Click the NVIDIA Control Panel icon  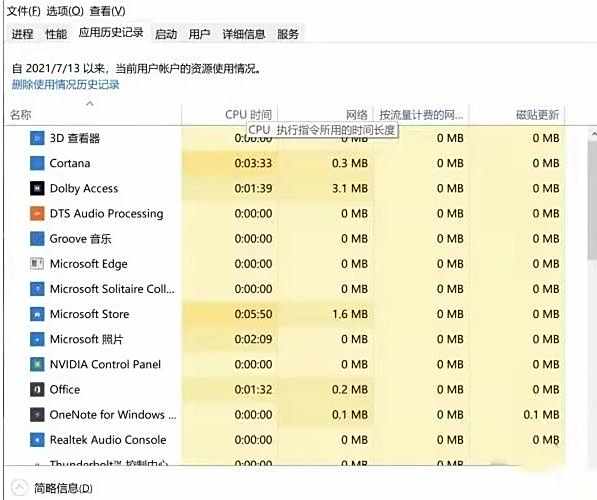click(37, 364)
